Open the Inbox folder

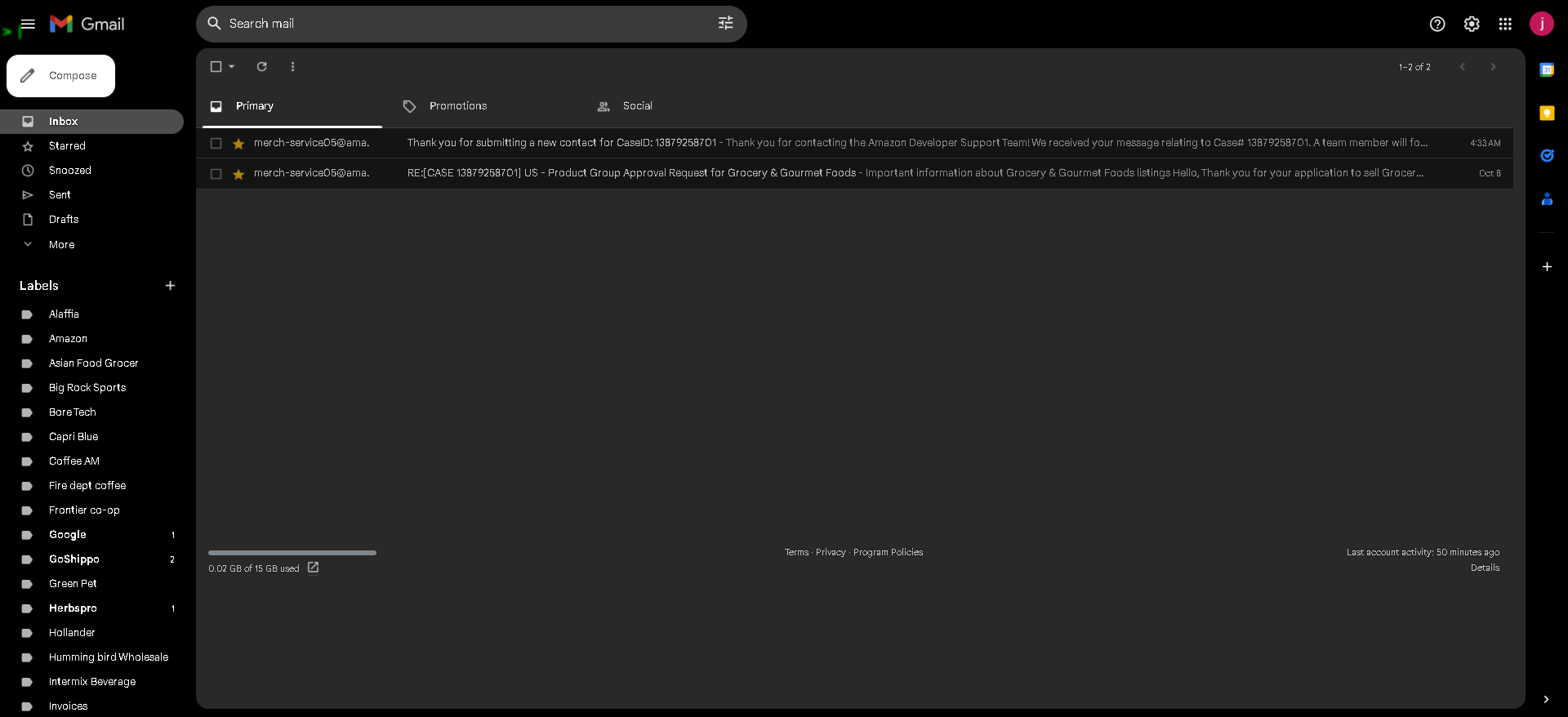[91, 122]
